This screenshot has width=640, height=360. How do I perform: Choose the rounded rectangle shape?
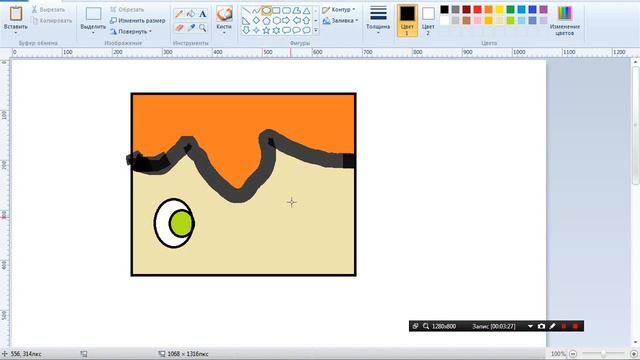coord(287,11)
